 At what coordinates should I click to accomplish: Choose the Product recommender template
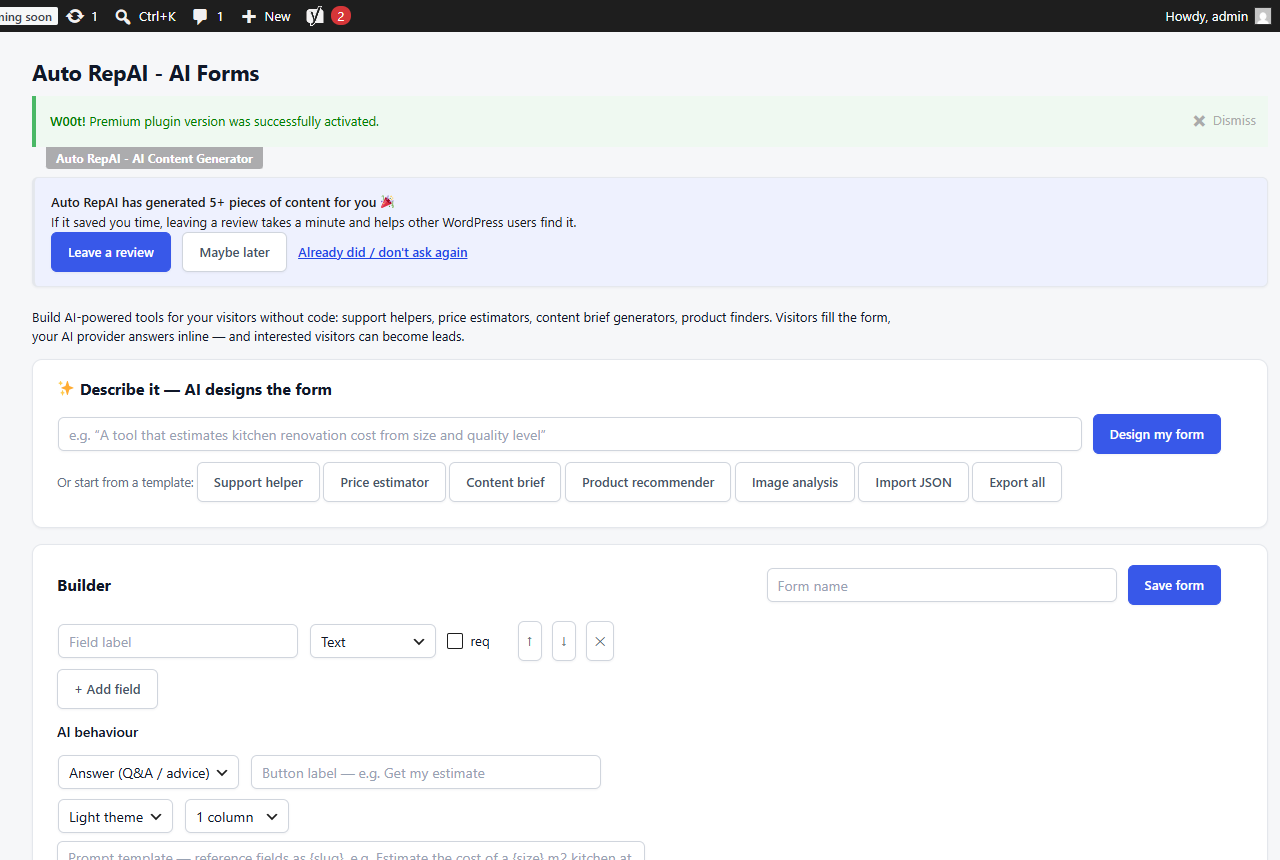648,482
